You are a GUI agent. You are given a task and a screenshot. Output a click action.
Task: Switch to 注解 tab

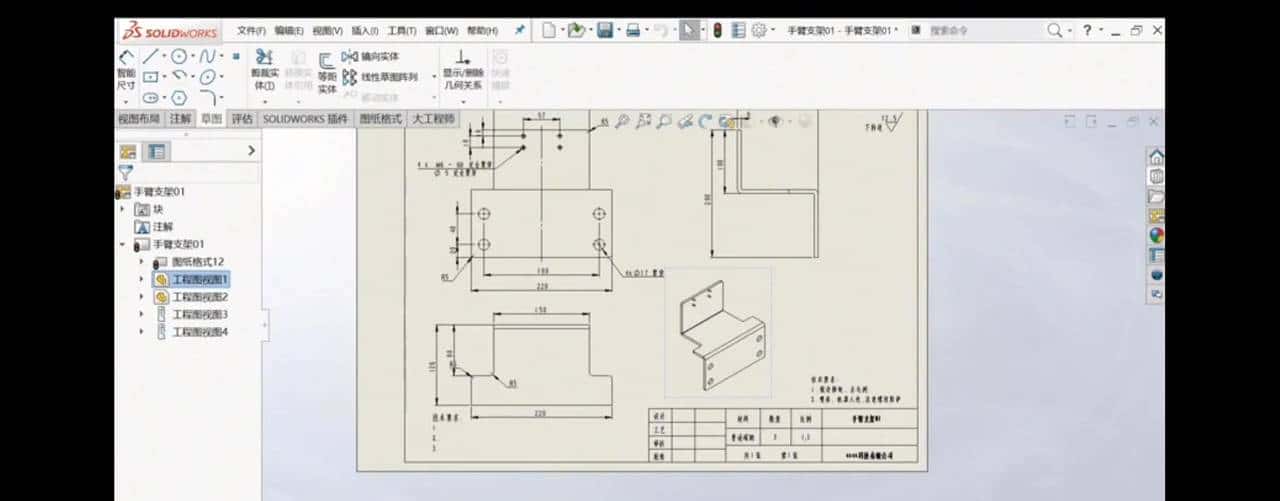180,119
